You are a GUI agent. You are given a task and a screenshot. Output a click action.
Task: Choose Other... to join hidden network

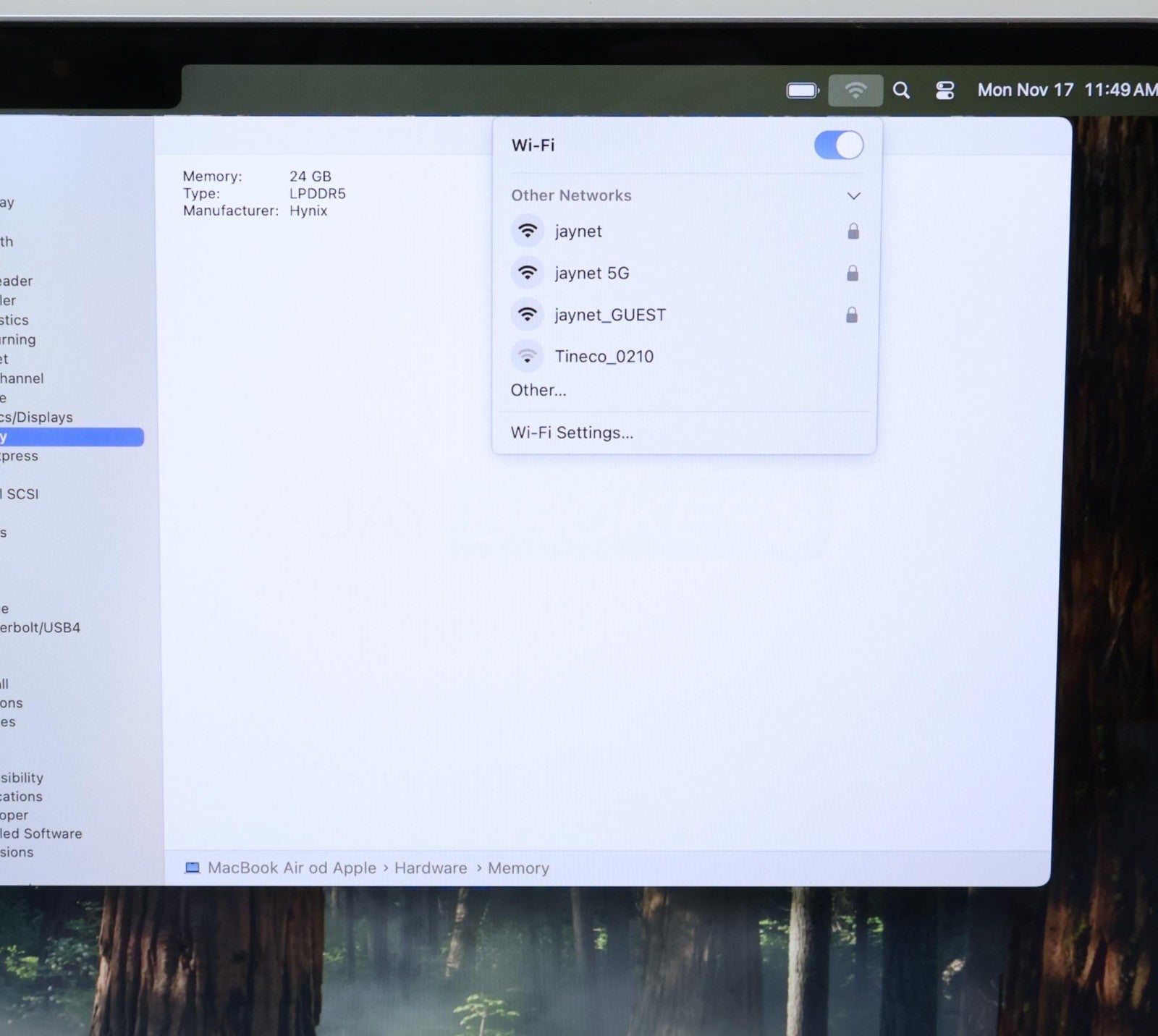[x=538, y=391]
